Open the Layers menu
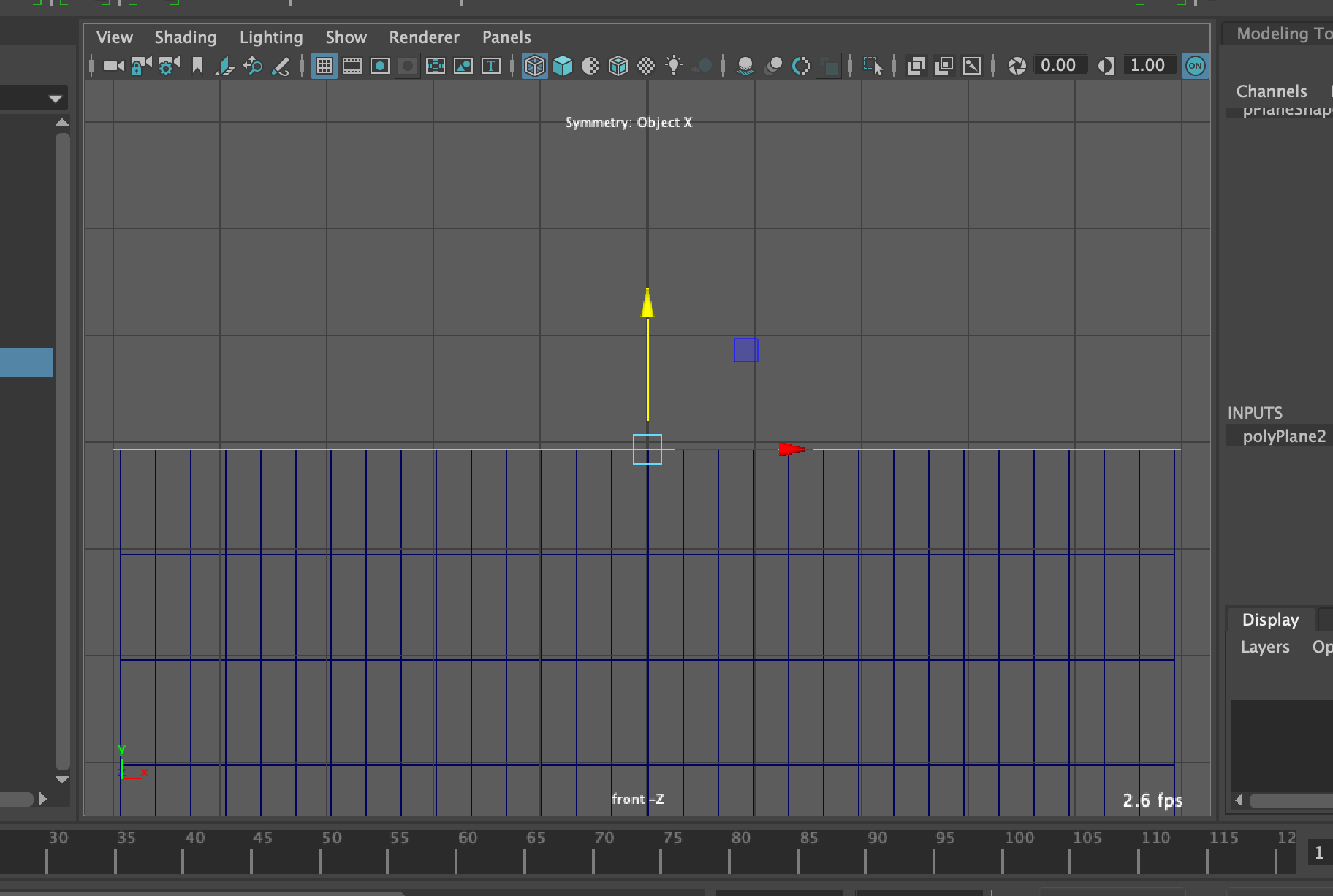 click(x=1265, y=647)
